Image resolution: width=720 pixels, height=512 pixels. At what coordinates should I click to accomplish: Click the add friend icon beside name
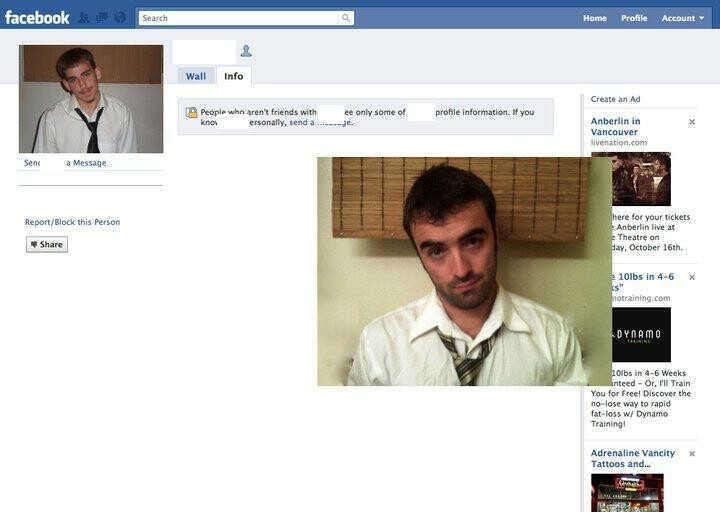point(246,51)
